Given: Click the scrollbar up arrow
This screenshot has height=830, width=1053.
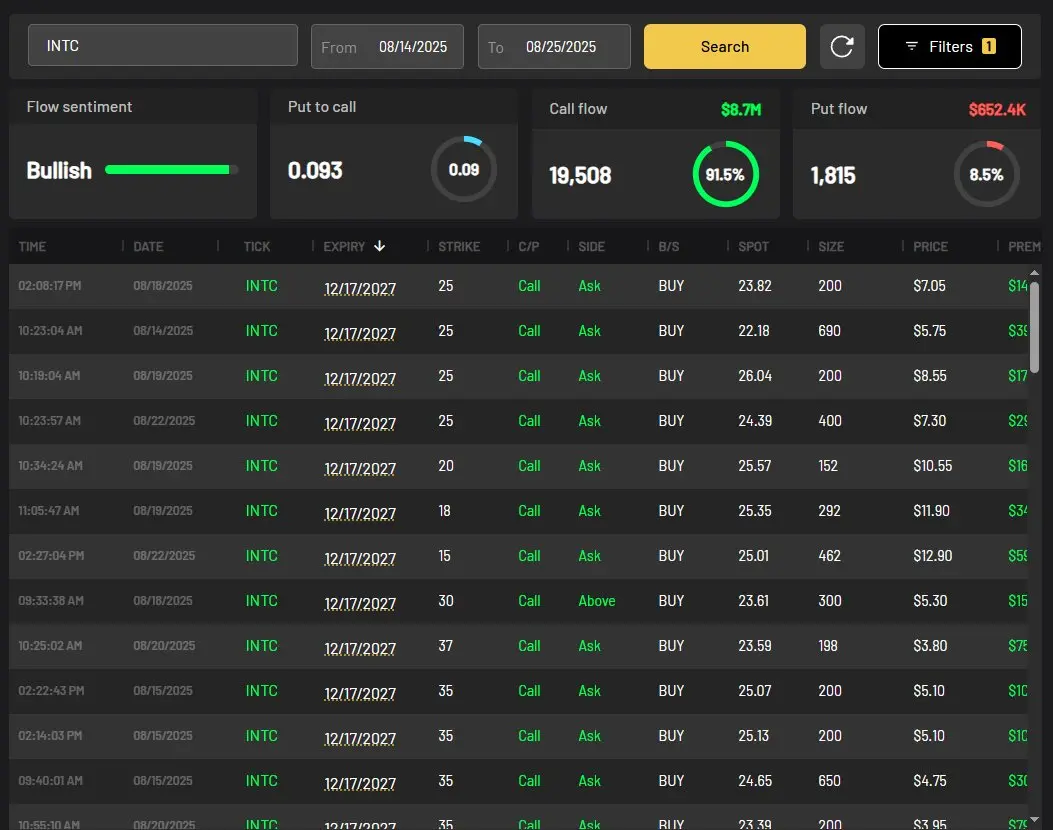Looking at the screenshot, I should [1034, 273].
